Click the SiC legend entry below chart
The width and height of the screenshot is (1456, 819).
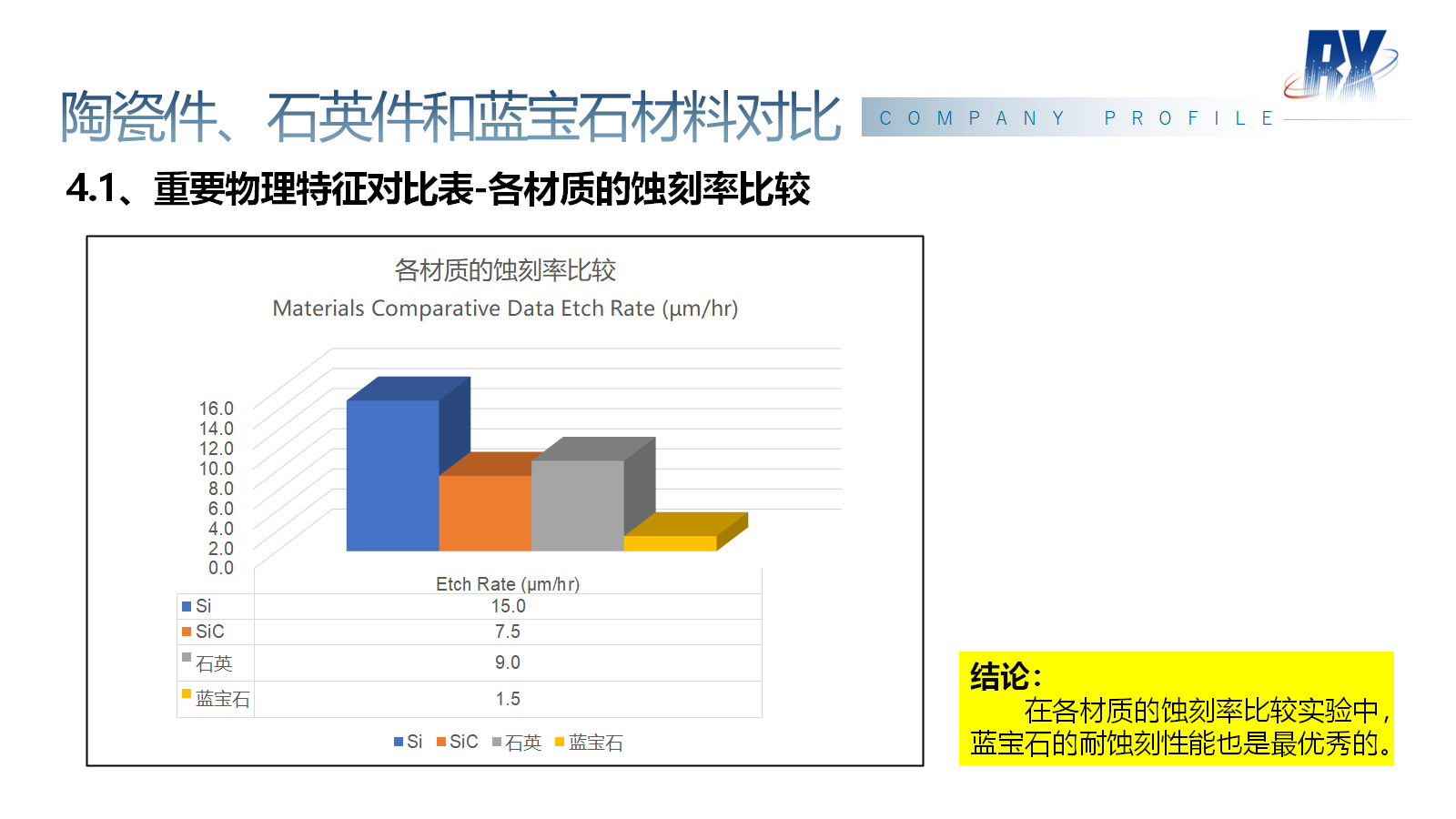point(457,742)
